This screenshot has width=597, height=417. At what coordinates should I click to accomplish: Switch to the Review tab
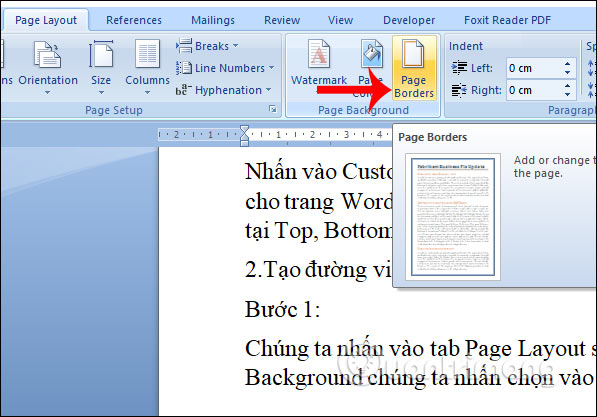click(282, 20)
